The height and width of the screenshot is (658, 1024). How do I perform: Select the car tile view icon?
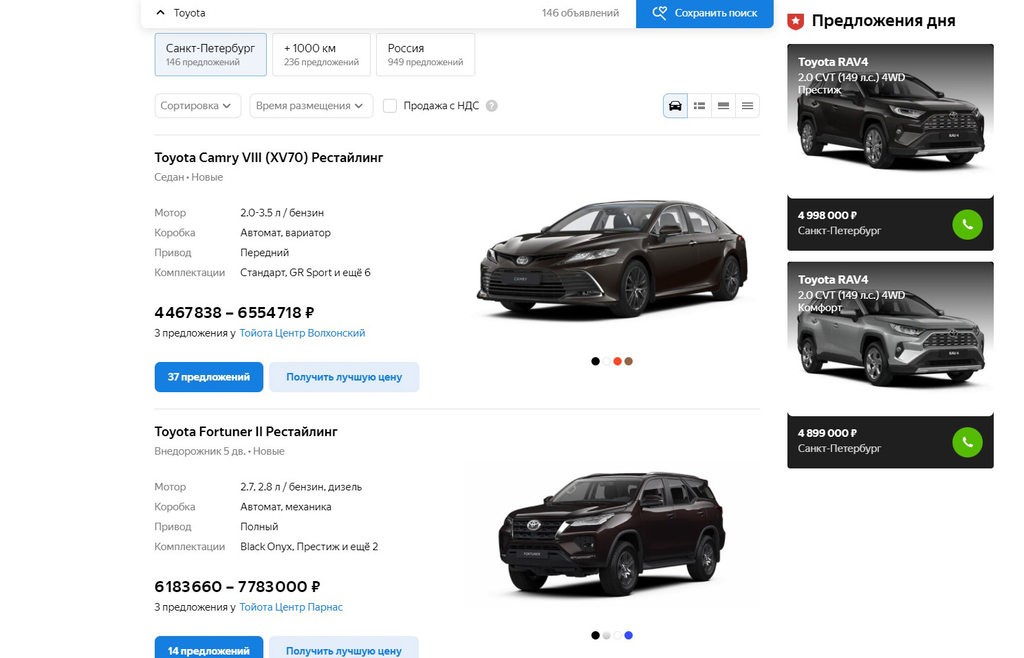[675, 106]
